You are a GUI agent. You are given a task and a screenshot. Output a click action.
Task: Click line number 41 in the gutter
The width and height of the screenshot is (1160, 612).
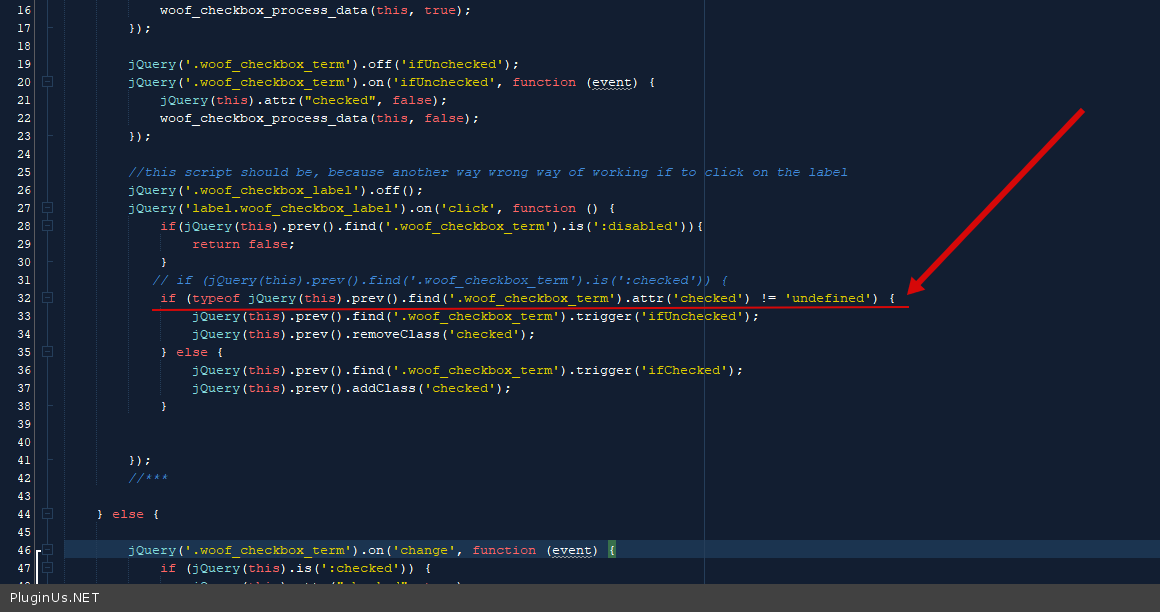coord(24,460)
